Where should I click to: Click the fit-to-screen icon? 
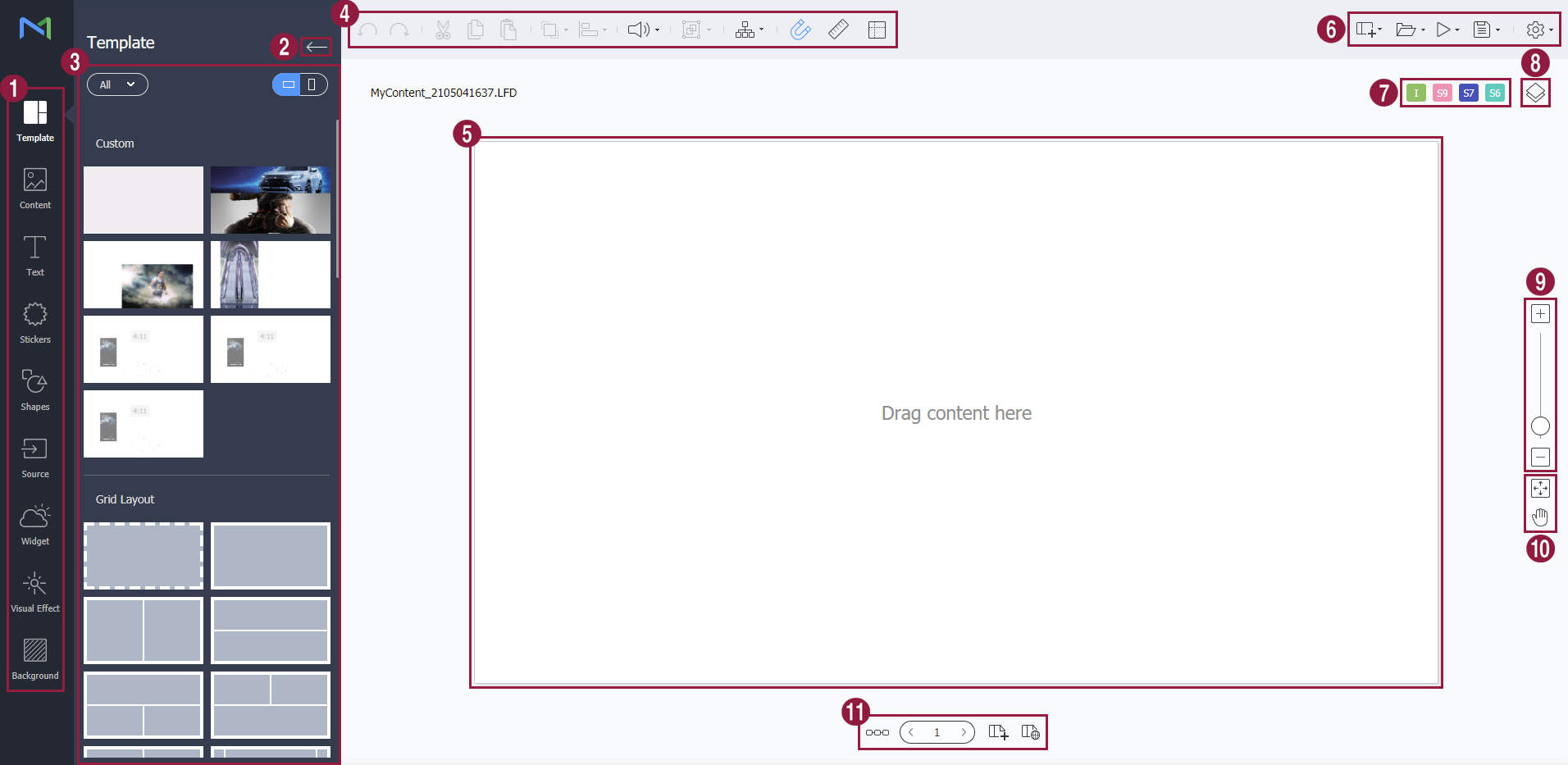[1540, 489]
